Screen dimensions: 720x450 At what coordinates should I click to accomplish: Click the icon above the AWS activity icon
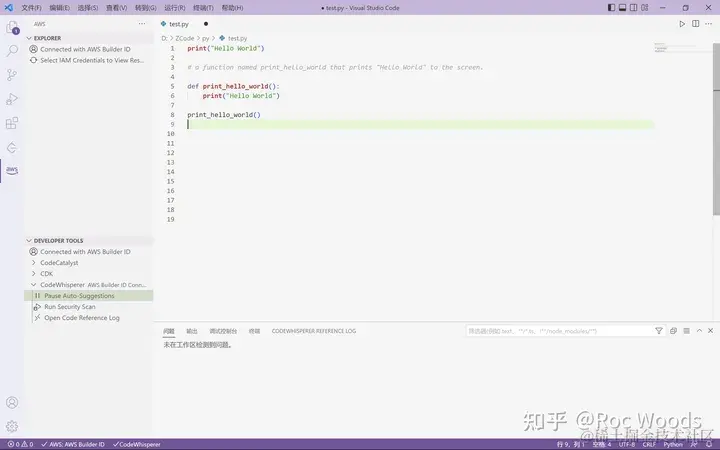tap(12, 147)
